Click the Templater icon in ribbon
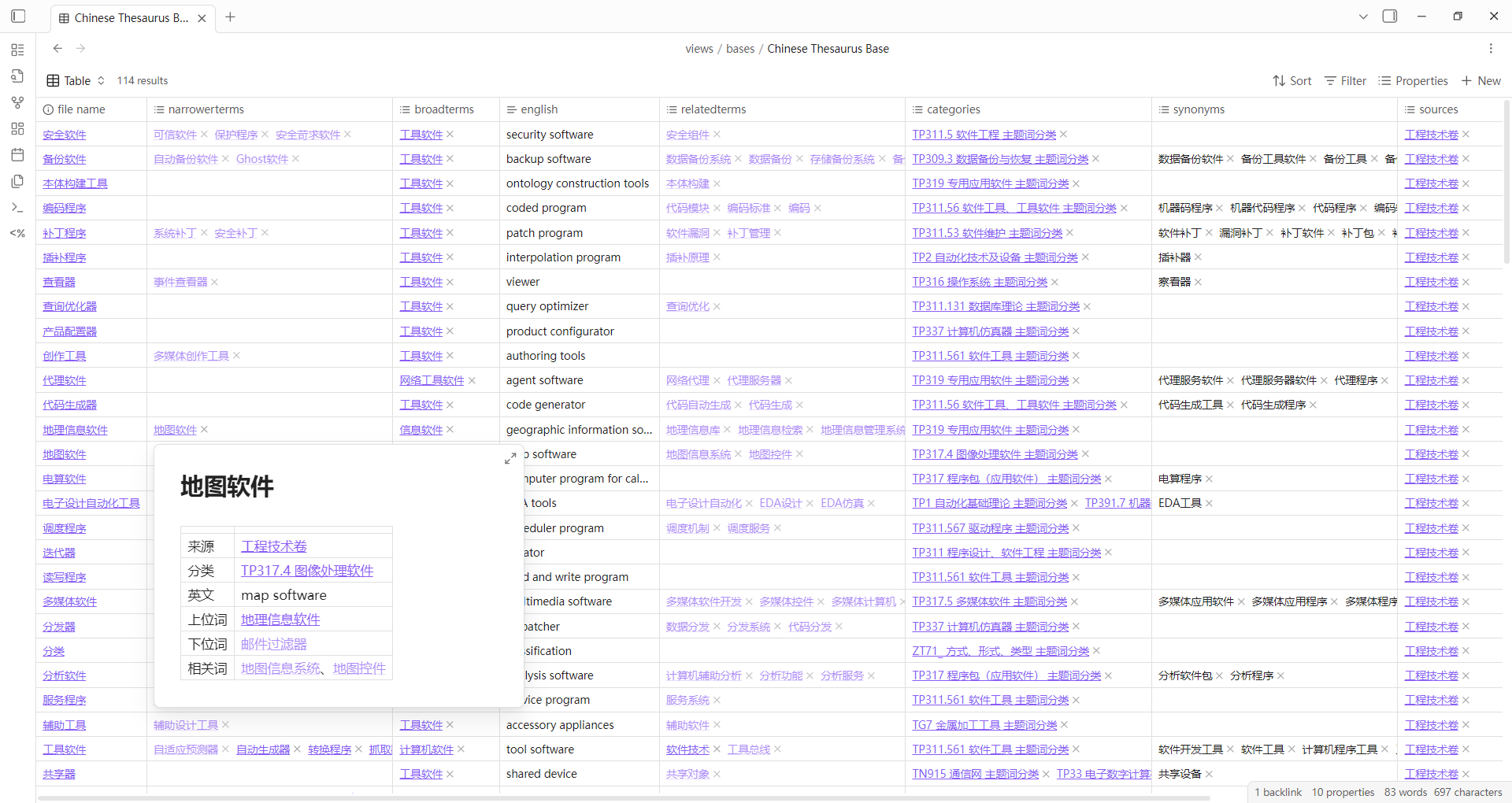The height and width of the screenshot is (803, 1512). pyautogui.click(x=17, y=234)
